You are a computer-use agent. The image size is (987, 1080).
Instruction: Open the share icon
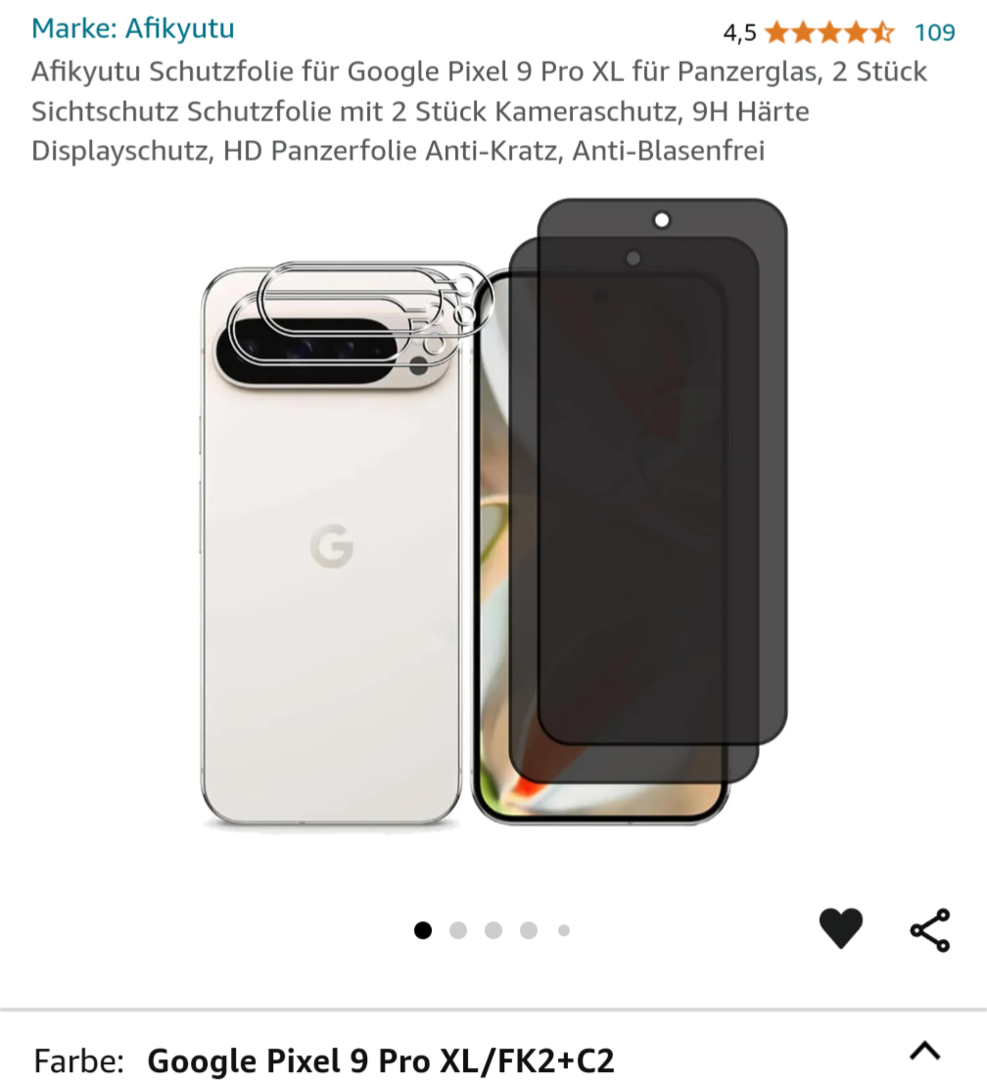coord(931,930)
